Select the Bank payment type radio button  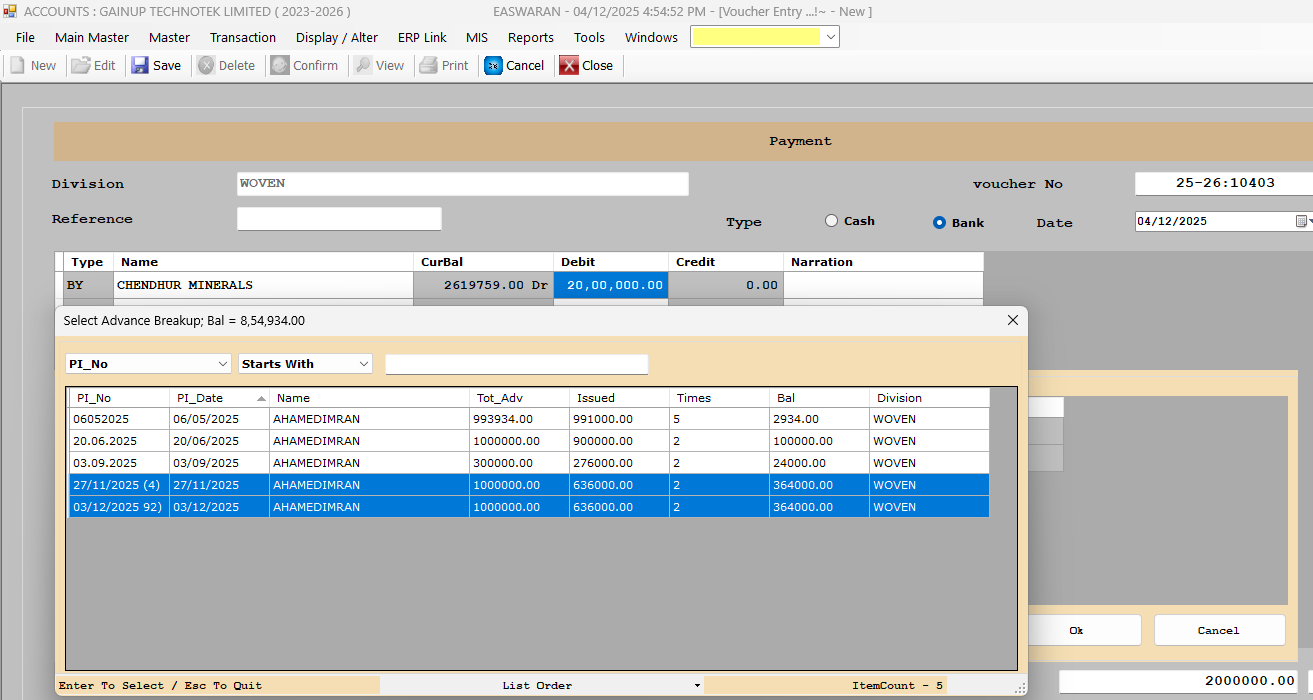point(939,223)
